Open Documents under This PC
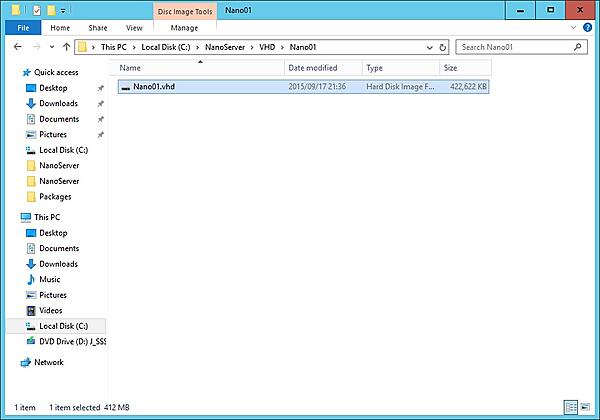 tap(59, 248)
